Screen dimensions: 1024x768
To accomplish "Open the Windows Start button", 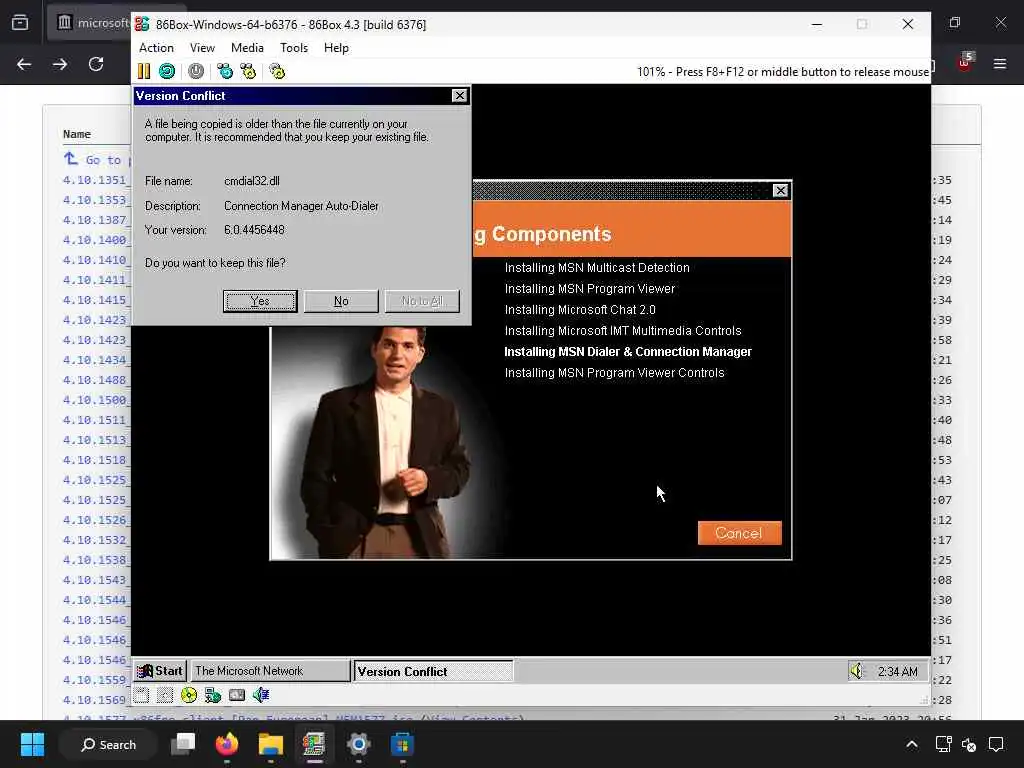I will [x=32, y=744].
